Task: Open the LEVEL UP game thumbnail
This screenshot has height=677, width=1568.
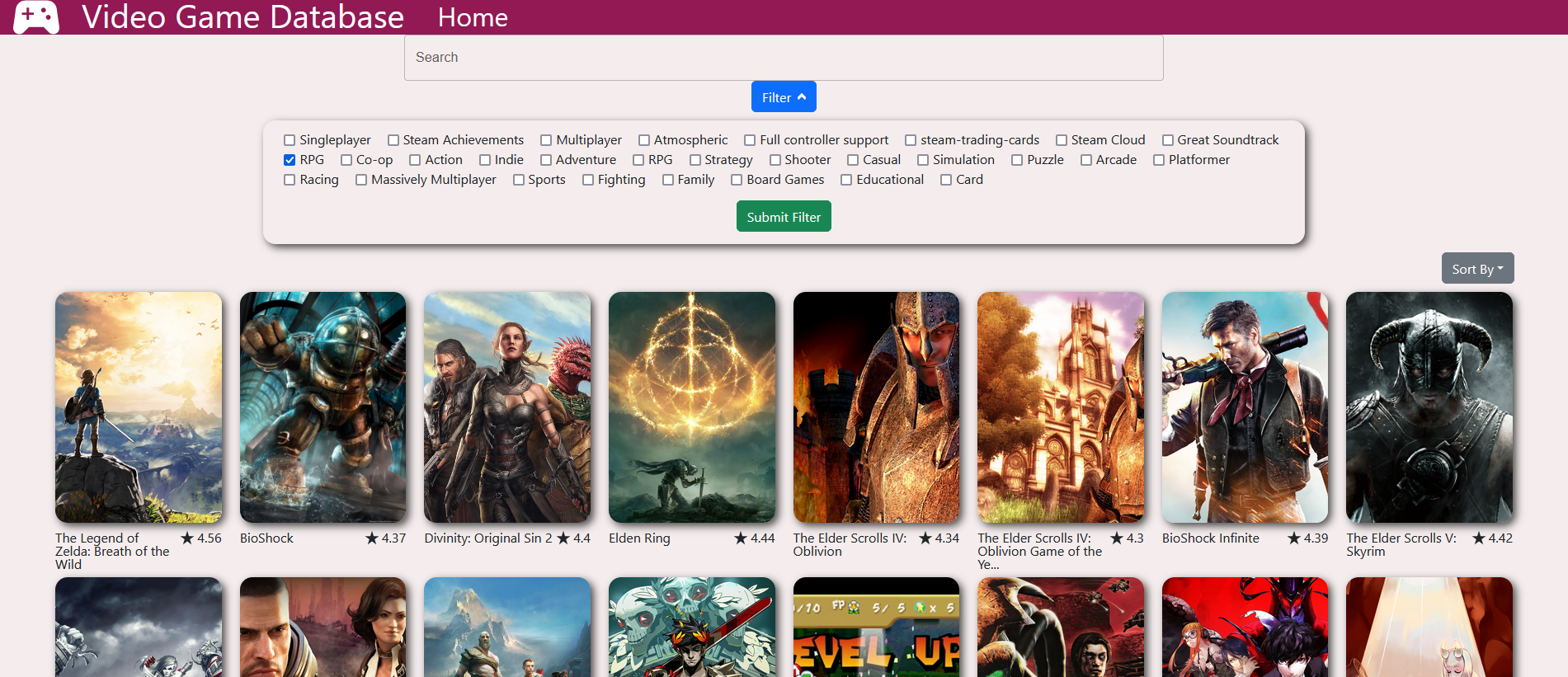Action: pyautogui.click(x=876, y=627)
